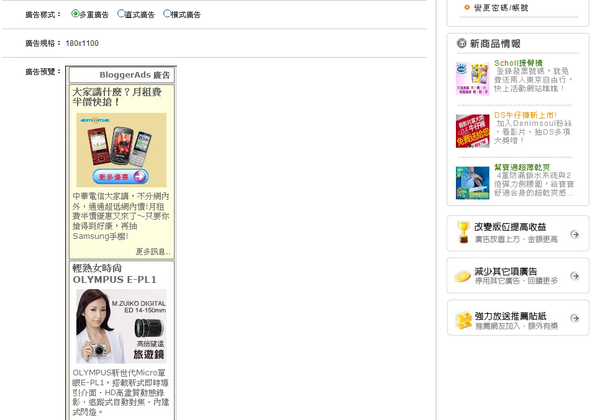Screen dimensions: 600x420
Task: Click the trophy icon in 改變版位提高收益
Action: [x=463, y=232]
